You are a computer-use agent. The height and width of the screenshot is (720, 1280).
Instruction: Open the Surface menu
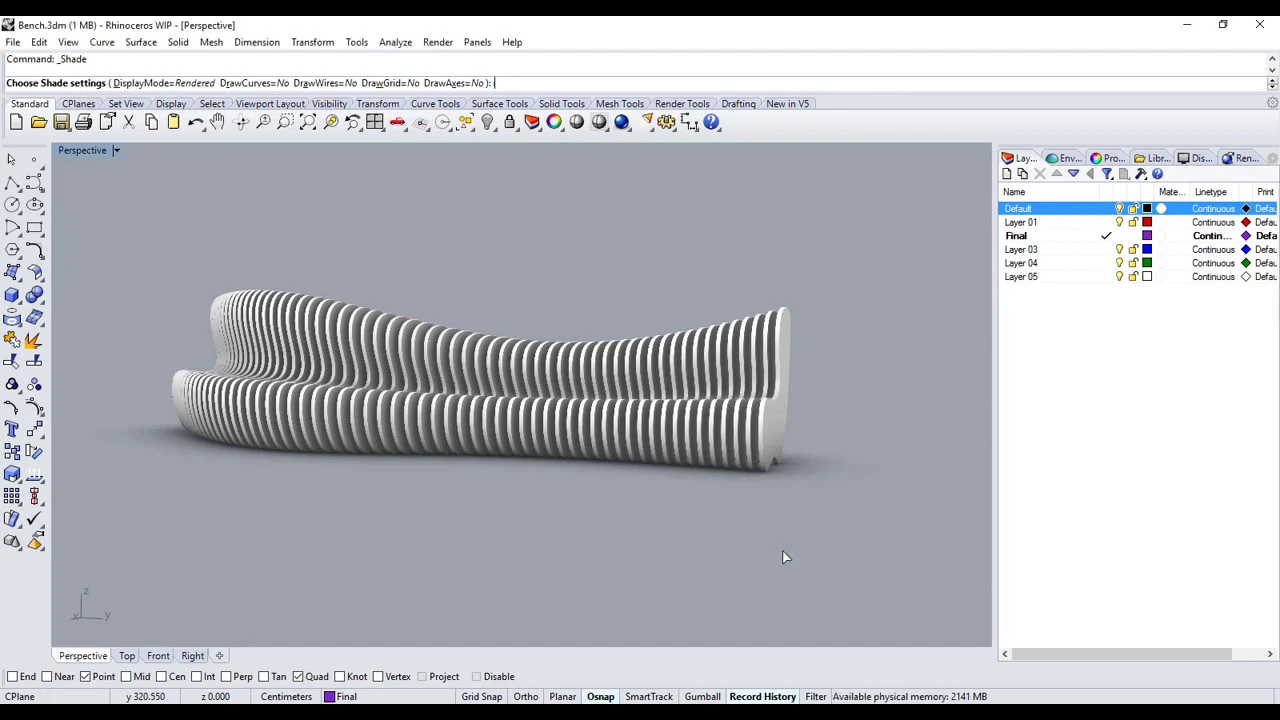[x=141, y=42]
